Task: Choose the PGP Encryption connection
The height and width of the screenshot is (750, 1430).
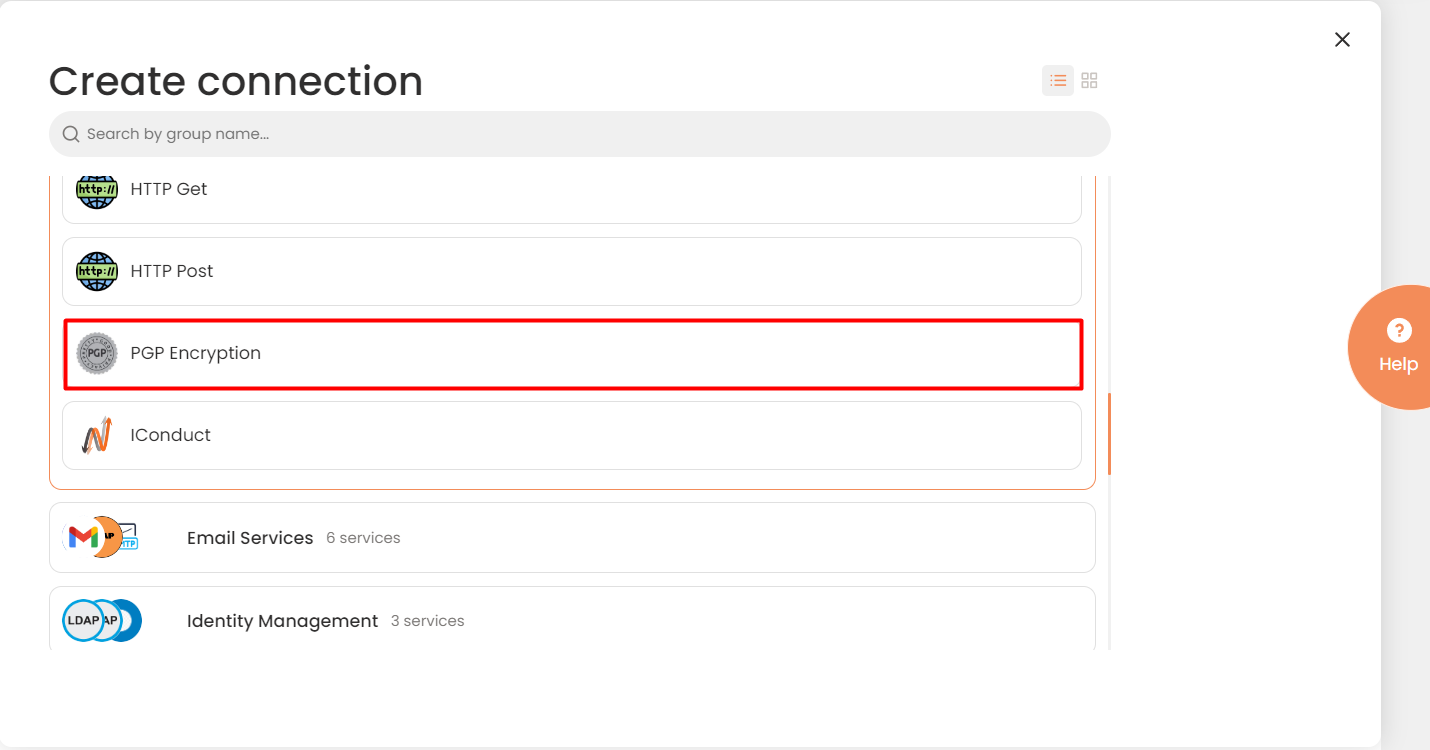Action: point(572,353)
